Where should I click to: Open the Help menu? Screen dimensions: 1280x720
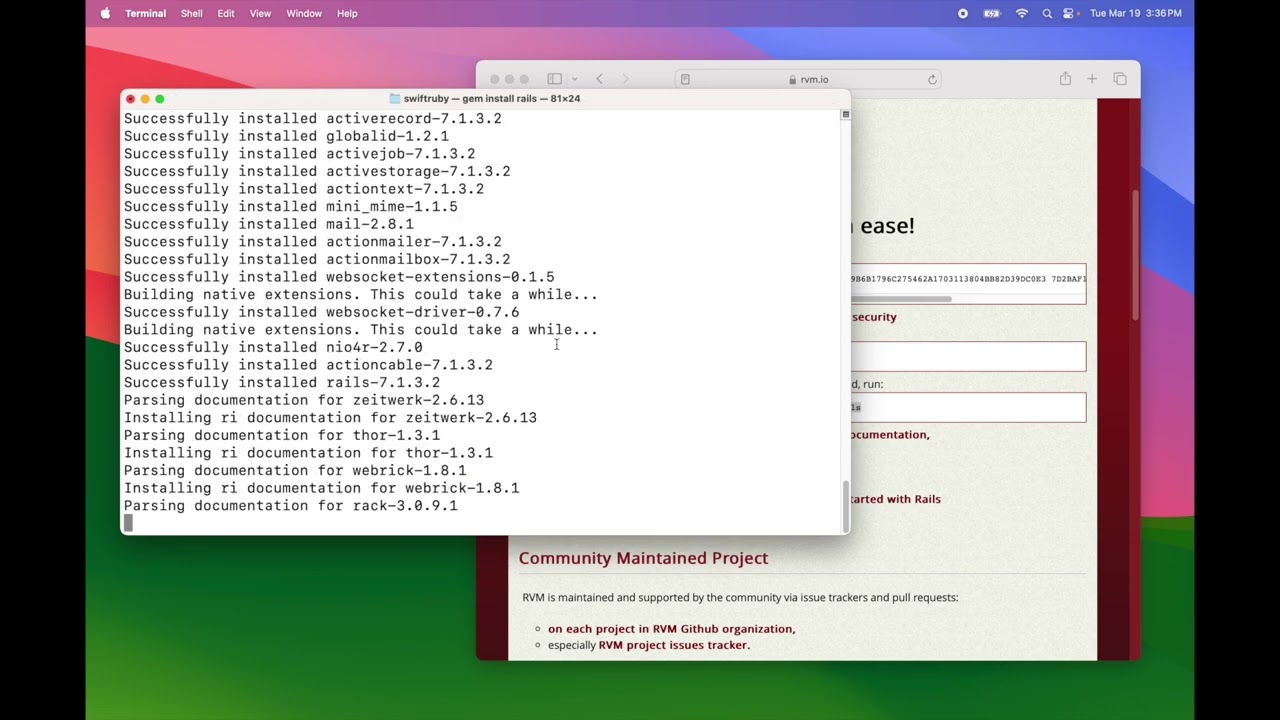347,13
